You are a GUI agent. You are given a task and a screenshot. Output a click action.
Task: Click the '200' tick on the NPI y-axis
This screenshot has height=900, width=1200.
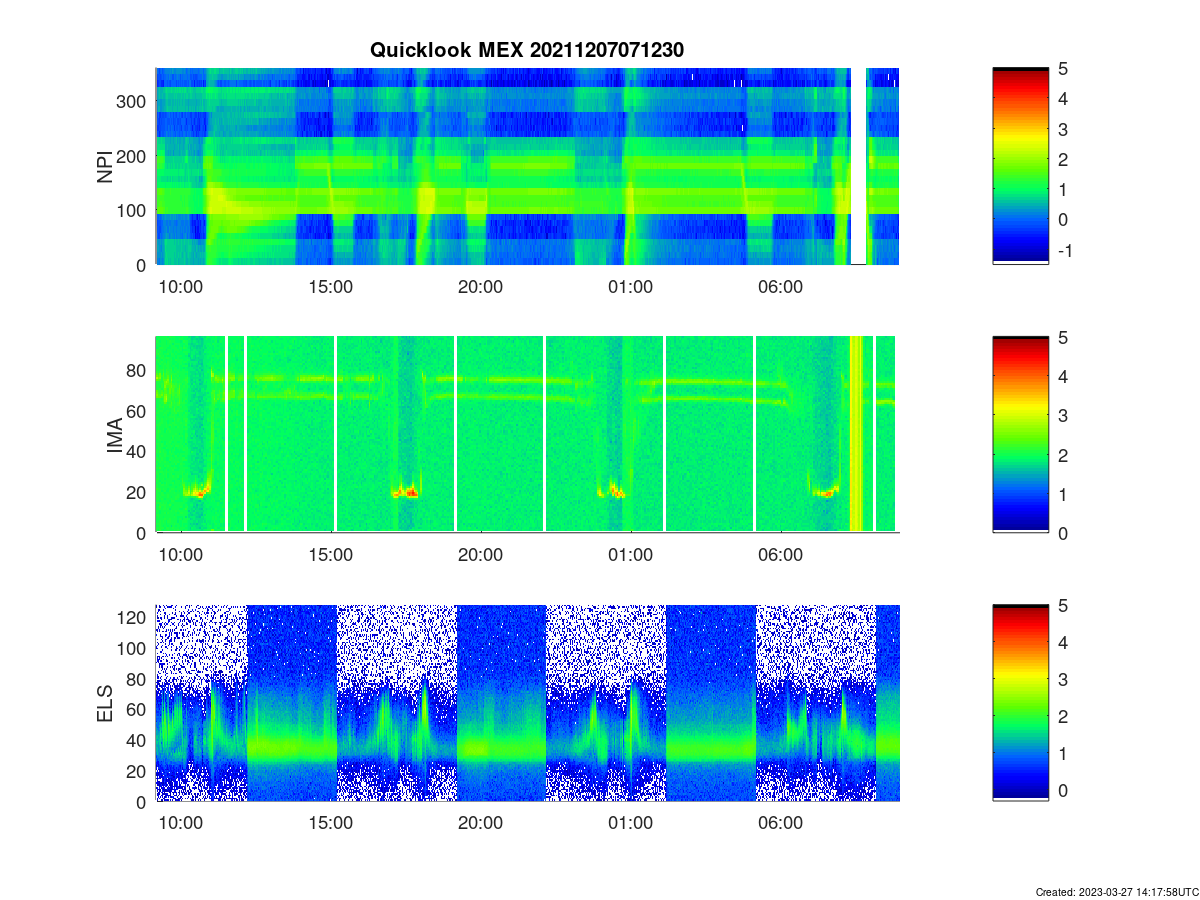coord(133,156)
